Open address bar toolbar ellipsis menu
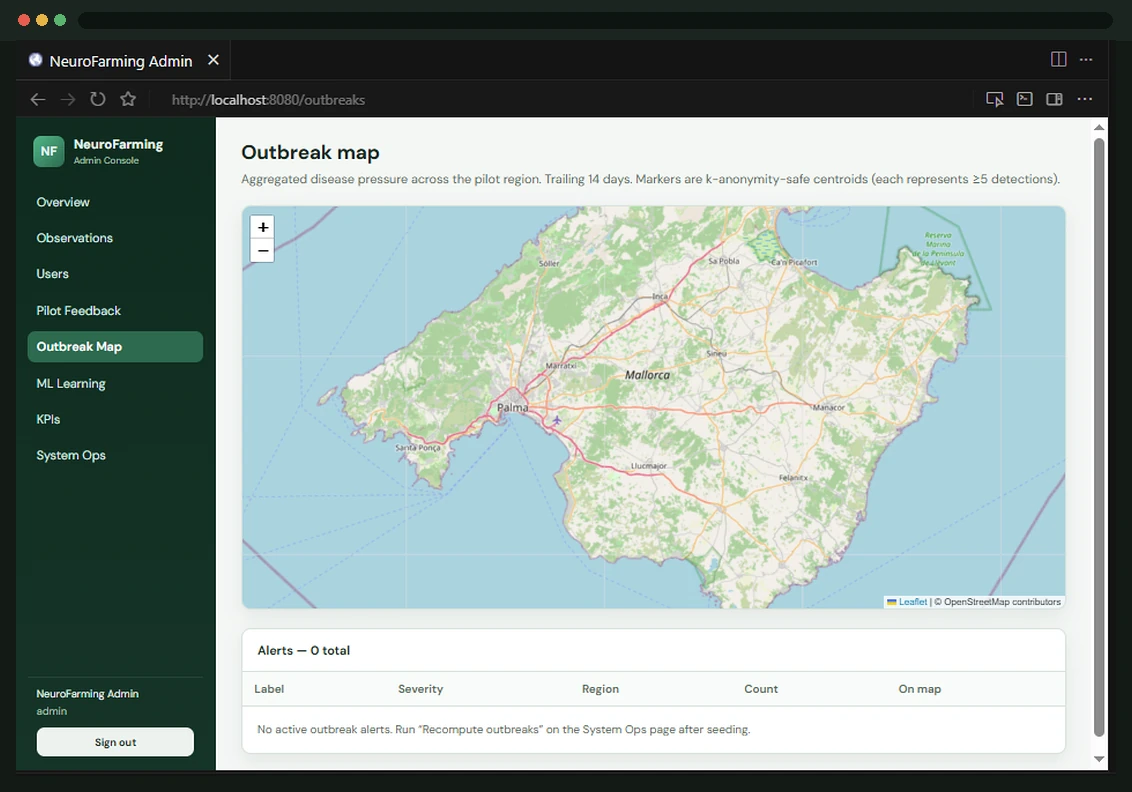1132x792 pixels. tap(1084, 99)
